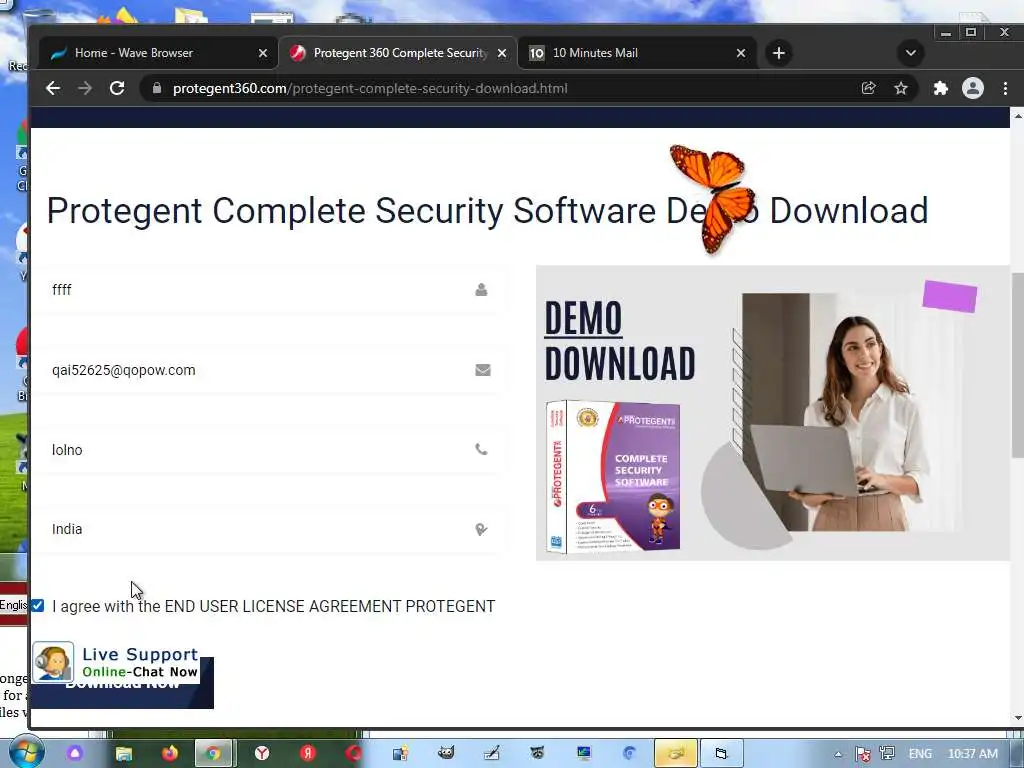Screen dimensions: 1024x768
Task: Open the tab search dropdown arrow
Action: tap(910, 53)
